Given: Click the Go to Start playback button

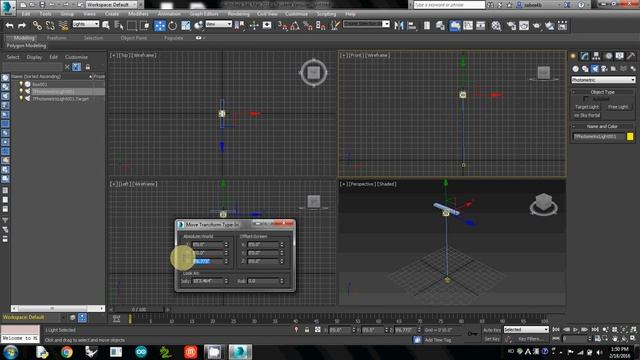Looking at the screenshot, I should 556,329.
